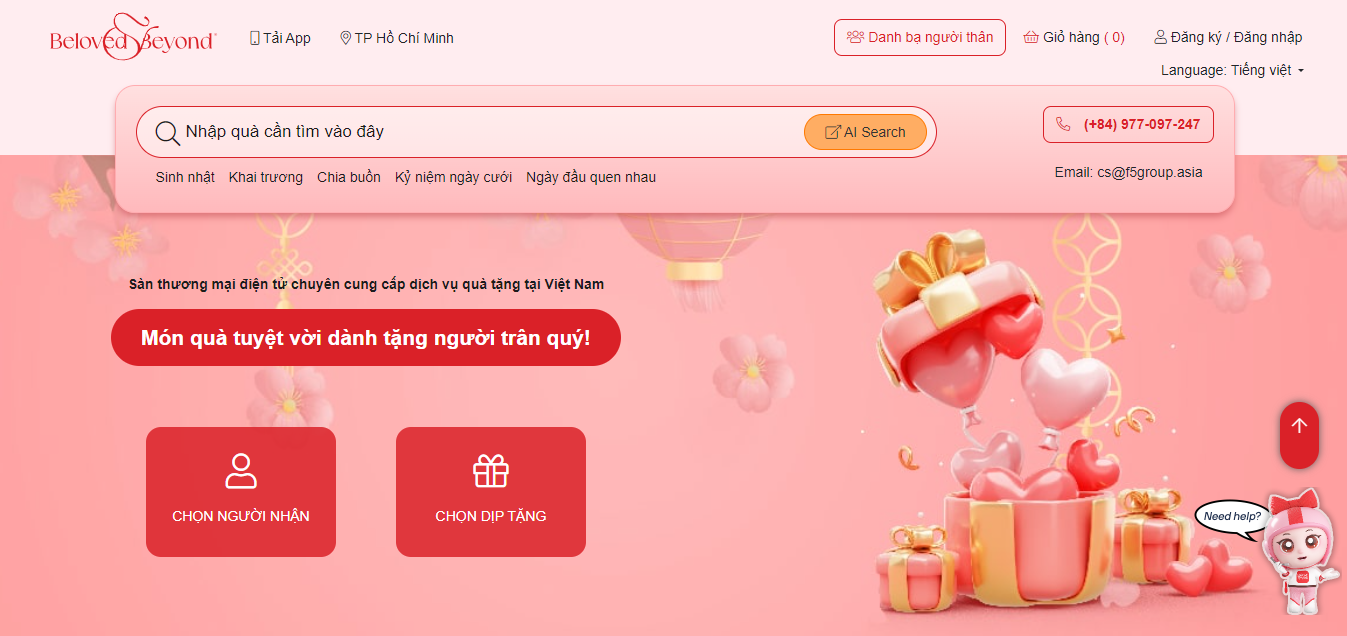Click the location pin icon for TP Hồ Chí Minh

[346, 38]
